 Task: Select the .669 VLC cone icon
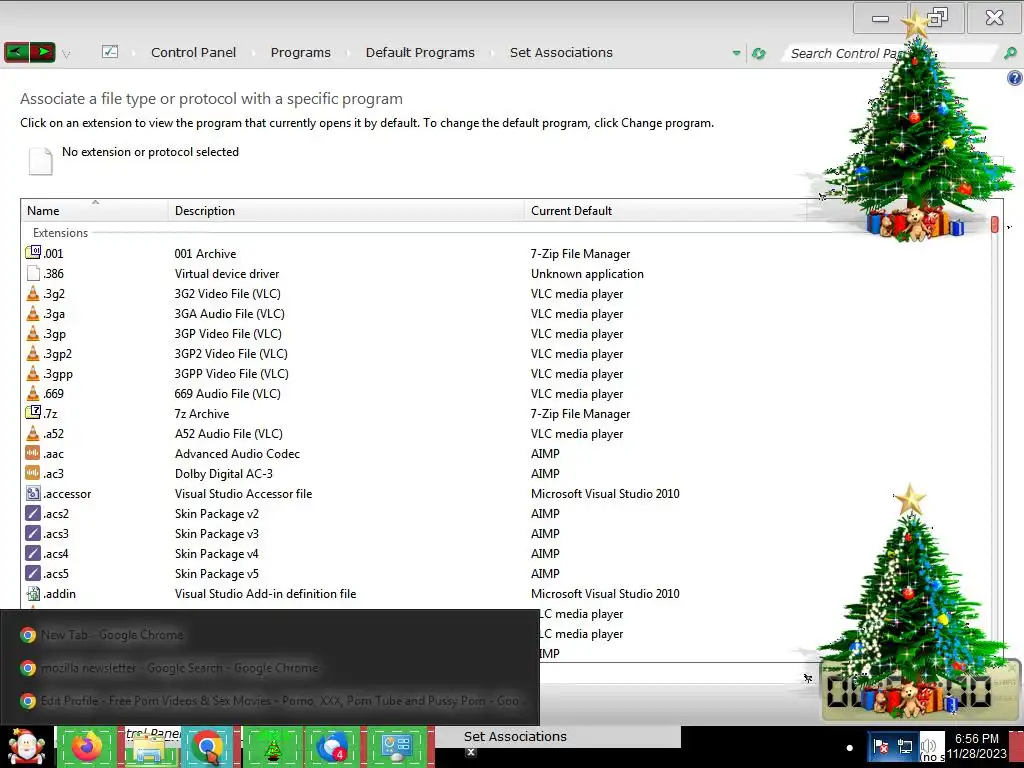33,393
